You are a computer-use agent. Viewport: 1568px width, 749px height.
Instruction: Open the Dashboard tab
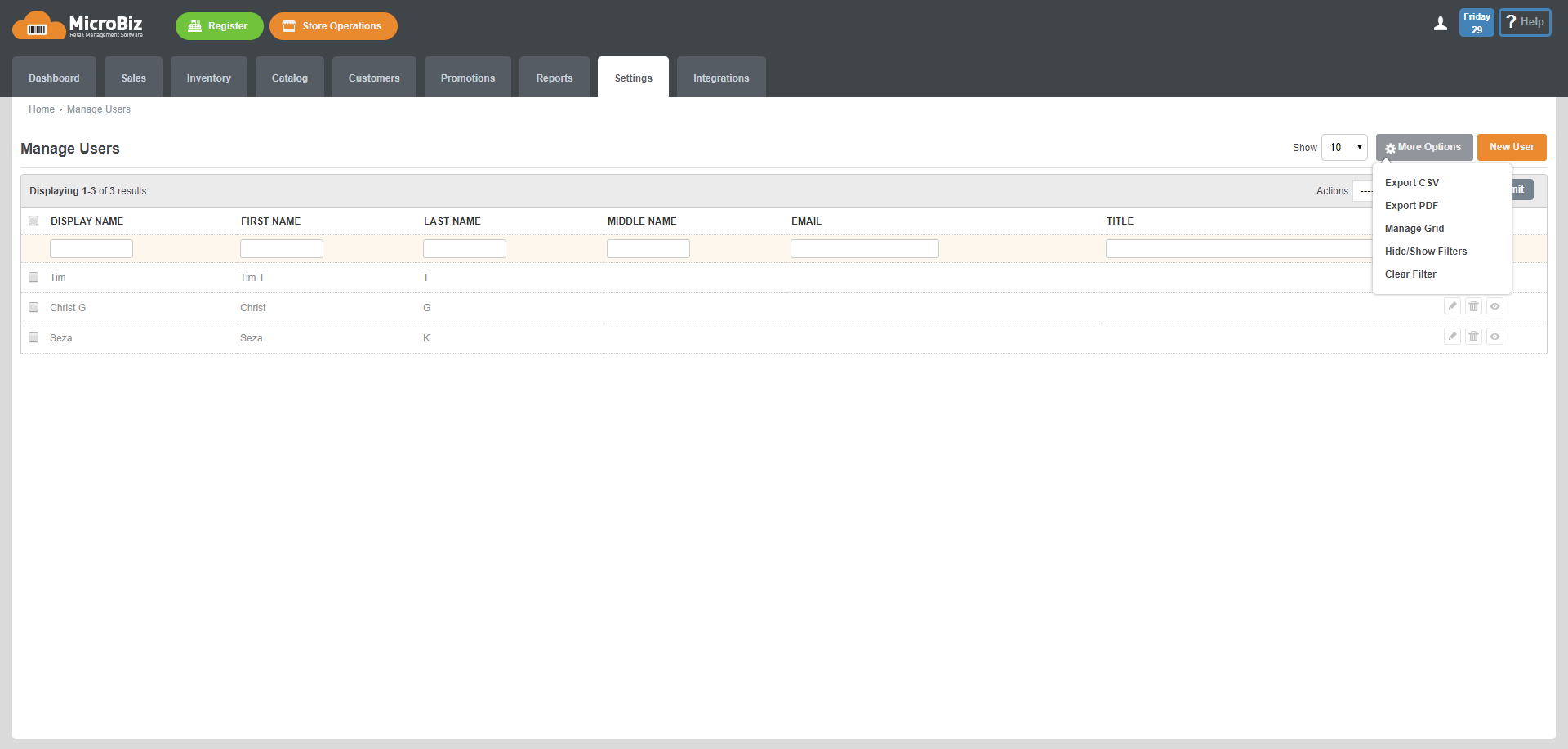coord(54,77)
